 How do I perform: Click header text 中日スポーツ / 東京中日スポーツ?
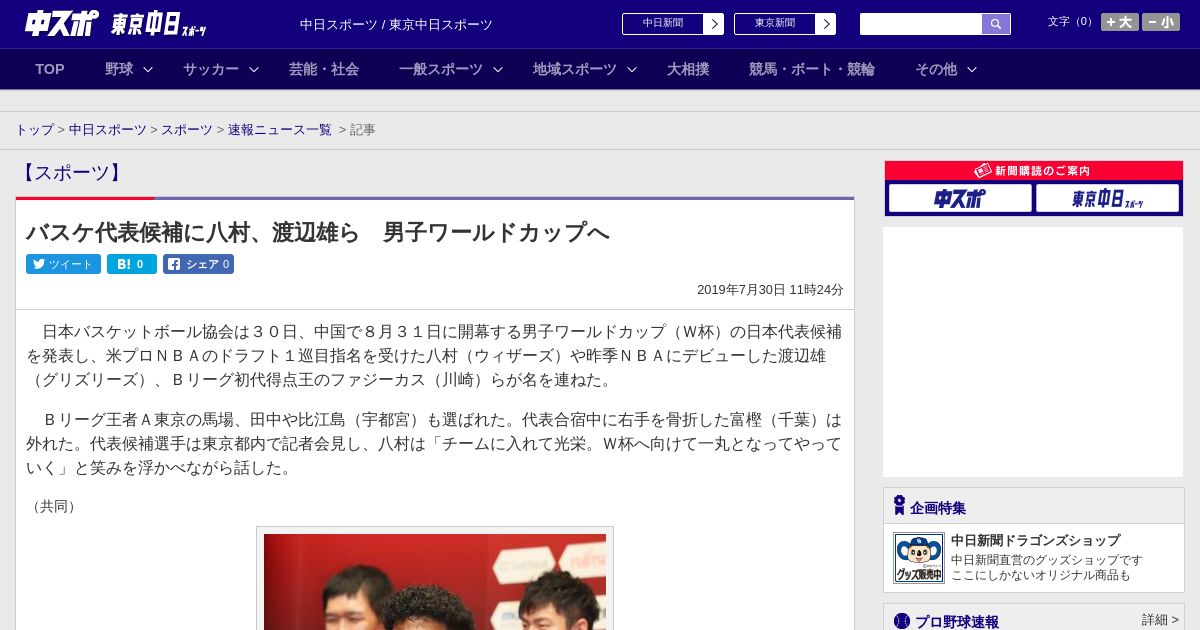pyautogui.click(x=396, y=24)
